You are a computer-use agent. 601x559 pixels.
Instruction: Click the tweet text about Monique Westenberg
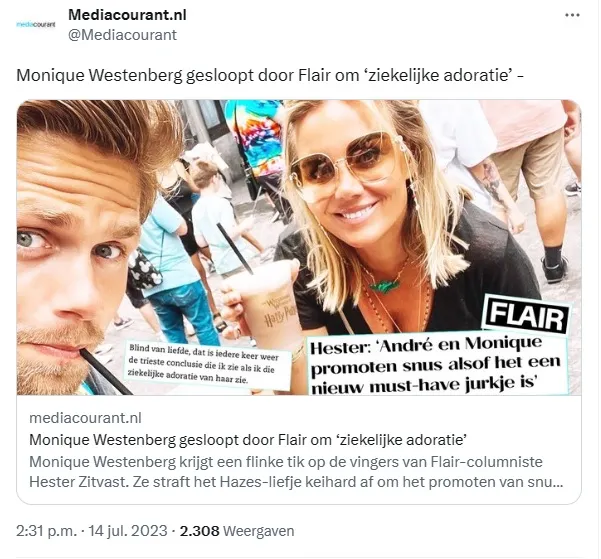pos(270,75)
